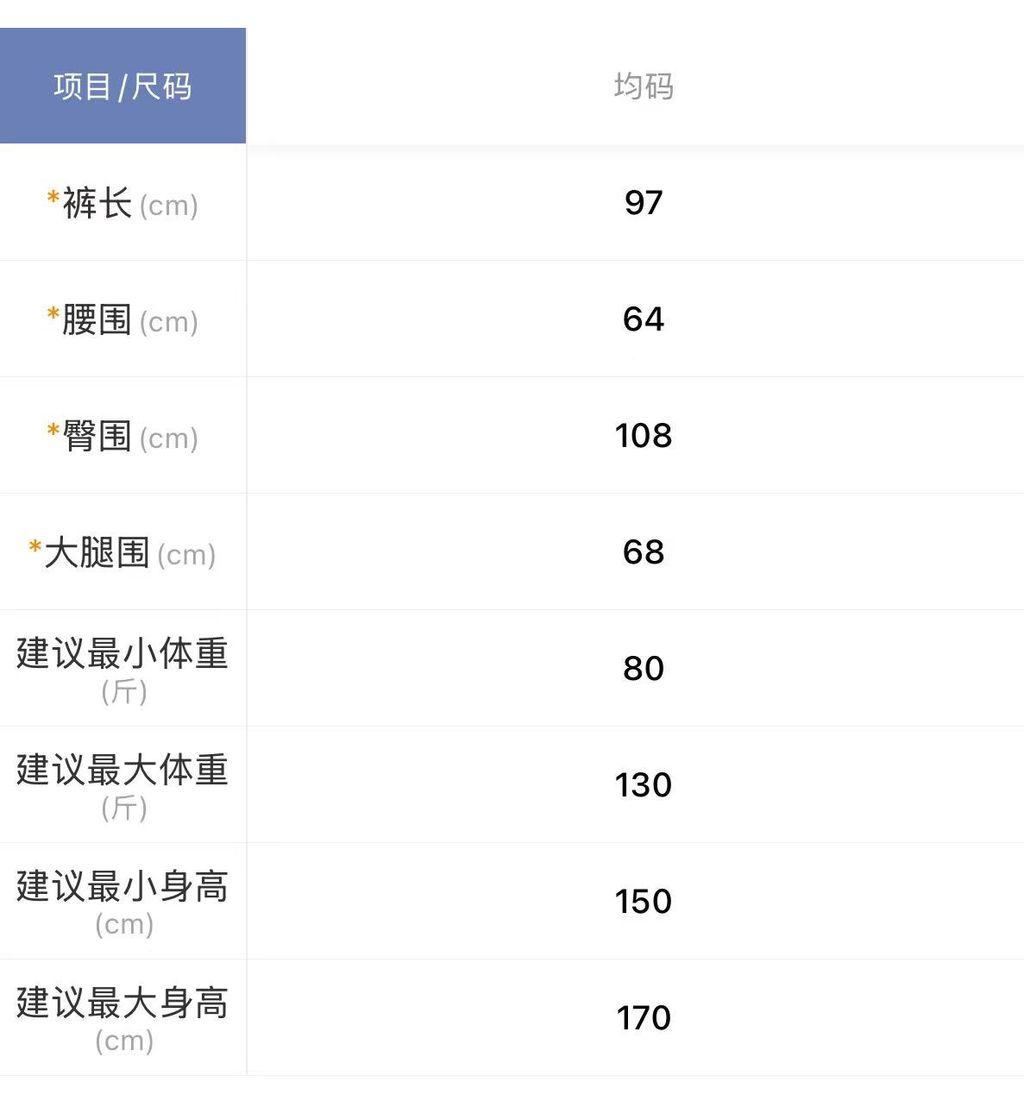1024x1096 pixels.
Task: Select the 大腿围 row label
Action: pos(97,553)
